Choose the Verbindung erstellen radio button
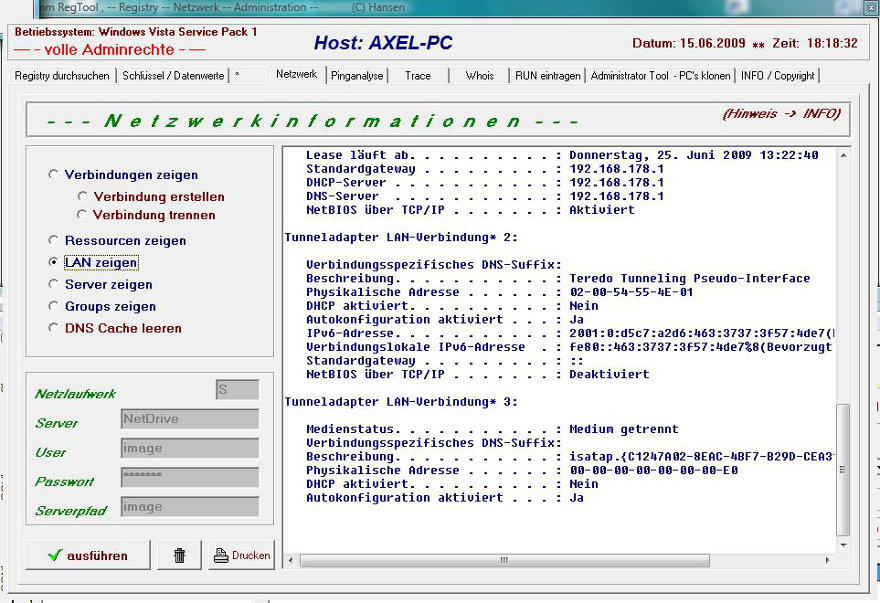 pos(83,197)
